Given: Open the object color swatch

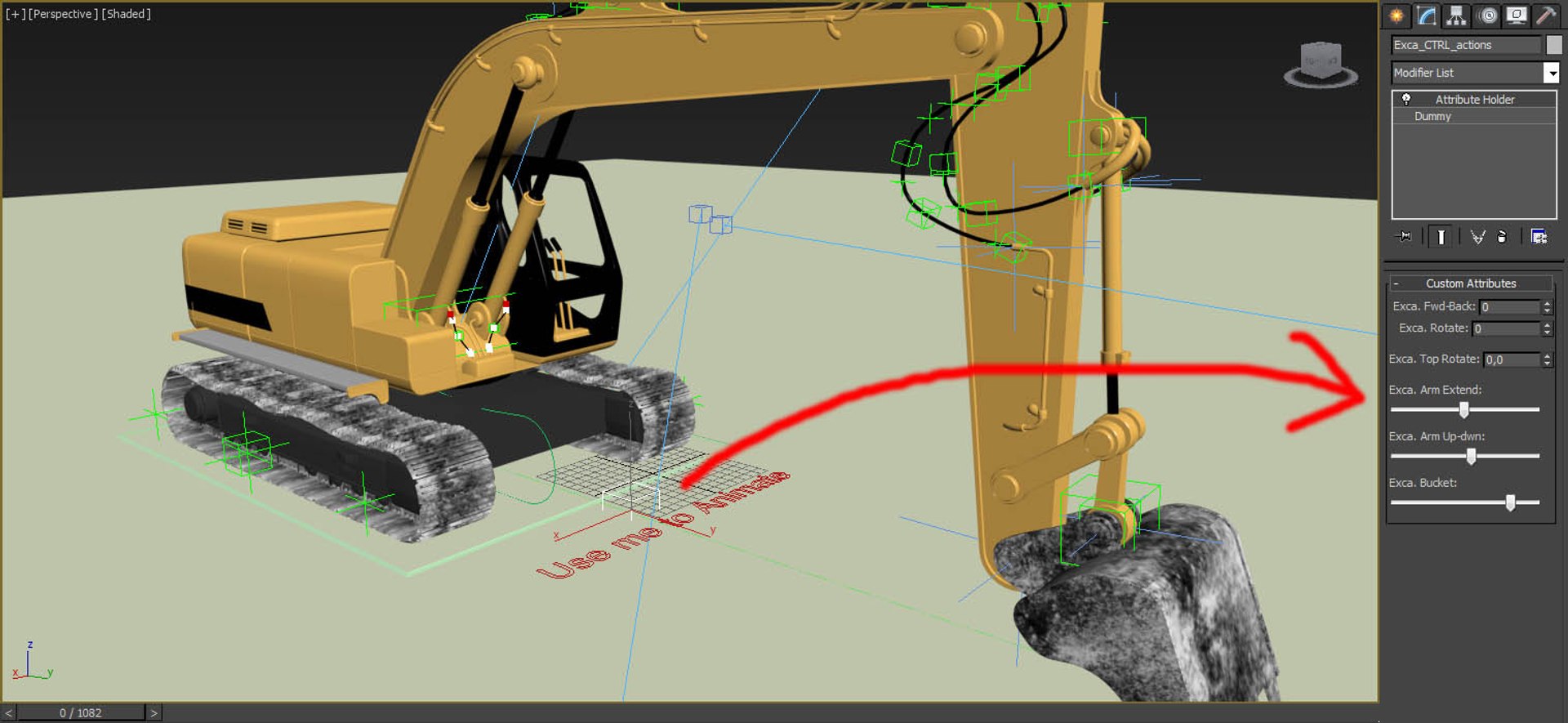Looking at the screenshot, I should [1553, 45].
